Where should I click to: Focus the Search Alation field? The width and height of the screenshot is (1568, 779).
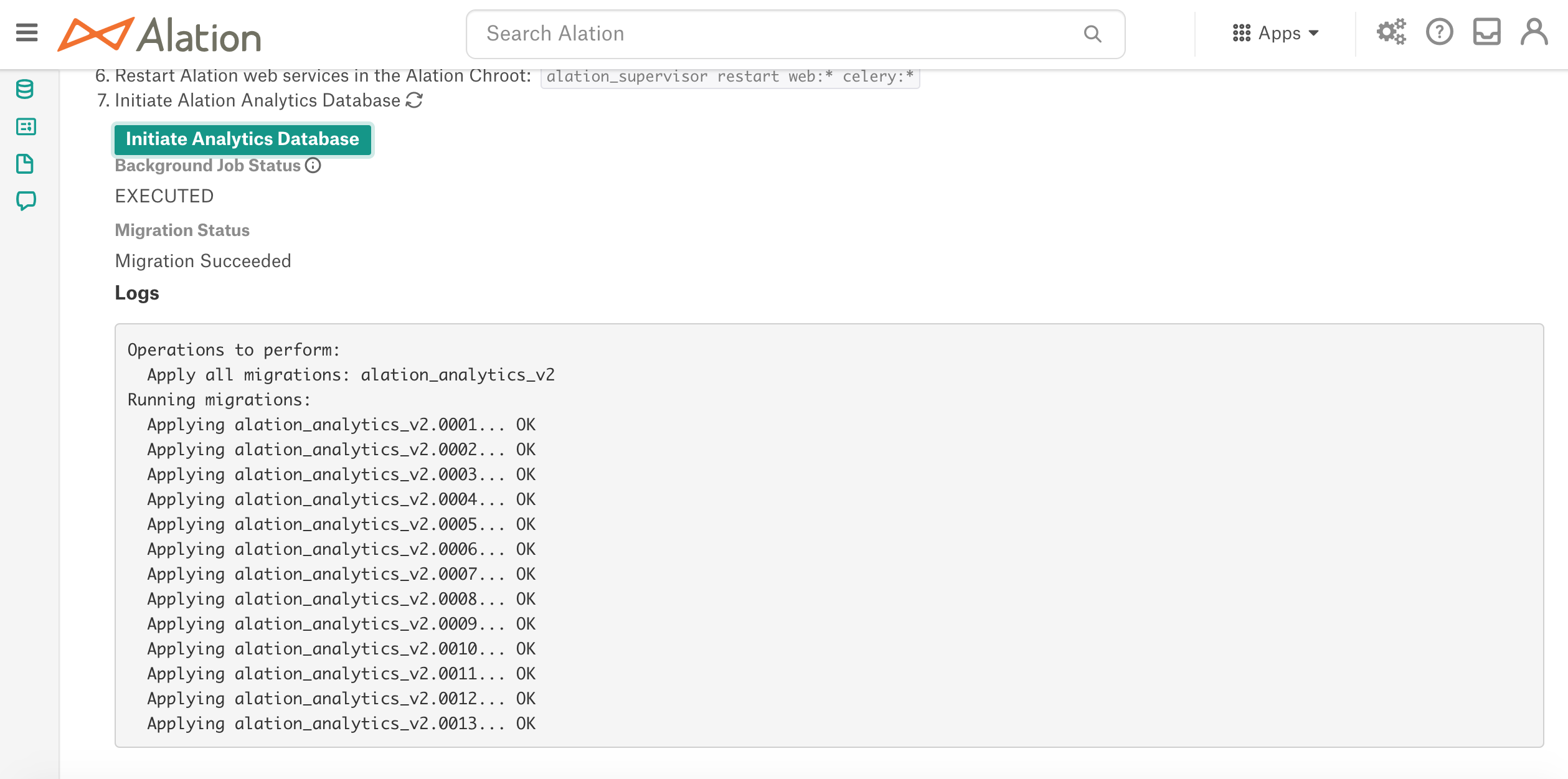tap(795, 34)
